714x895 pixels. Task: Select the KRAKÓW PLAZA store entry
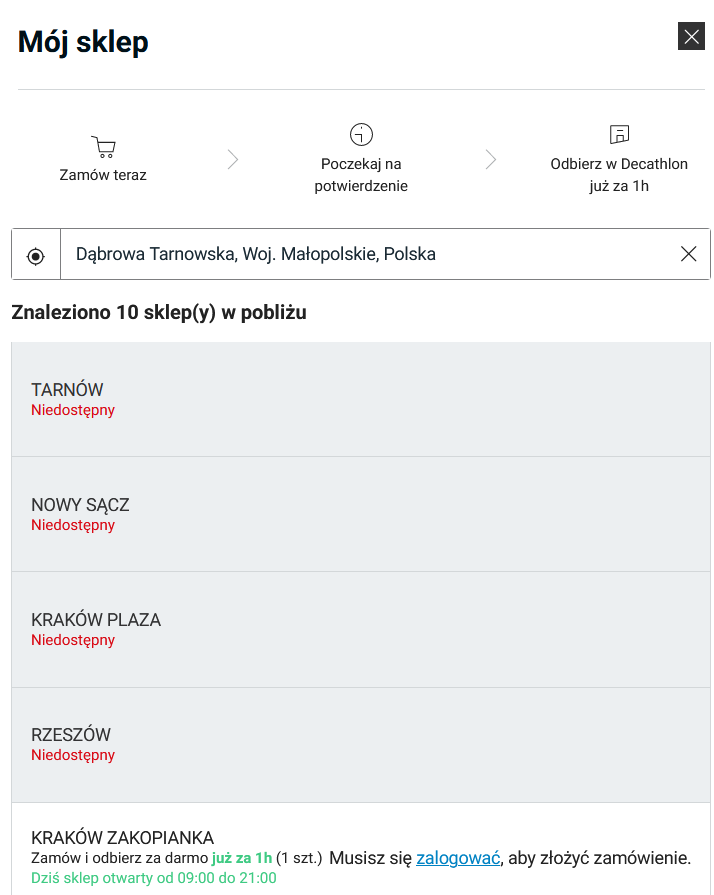click(x=361, y=630)
